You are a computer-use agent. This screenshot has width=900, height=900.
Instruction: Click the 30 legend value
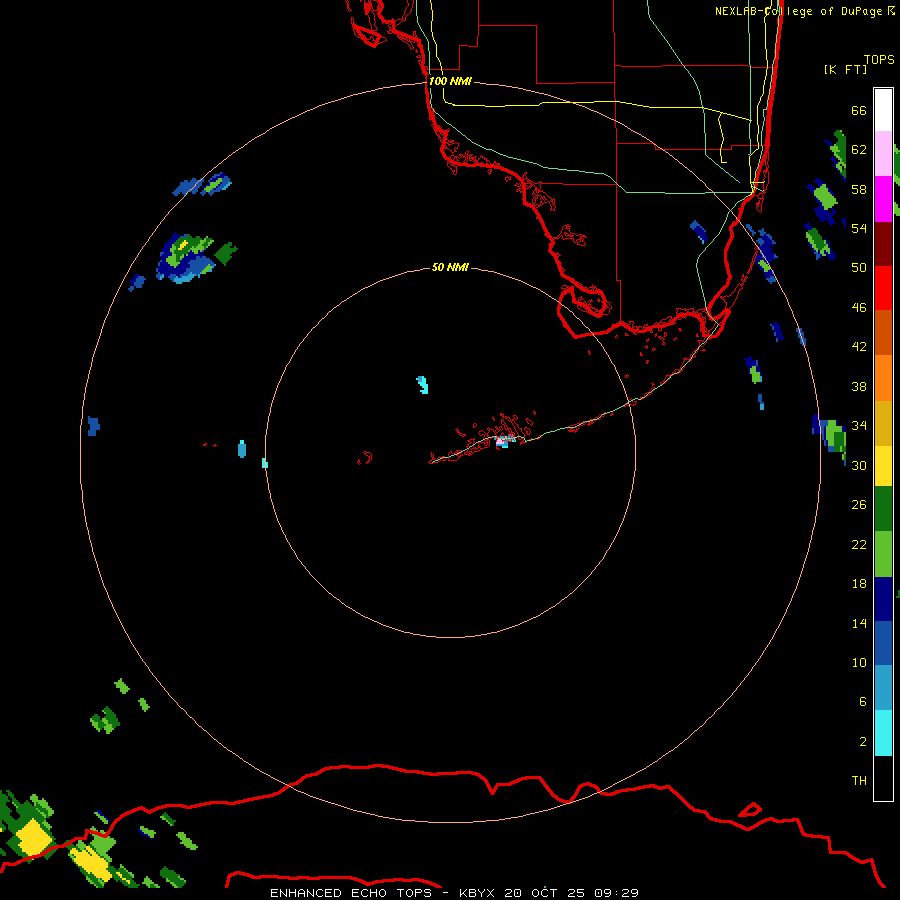coord(859,465)
